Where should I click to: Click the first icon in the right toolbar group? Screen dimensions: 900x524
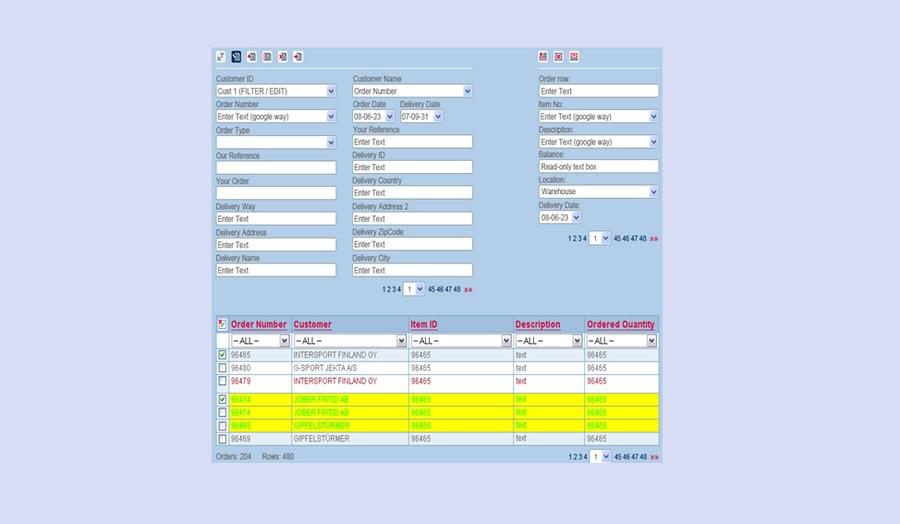pos(543,56)
